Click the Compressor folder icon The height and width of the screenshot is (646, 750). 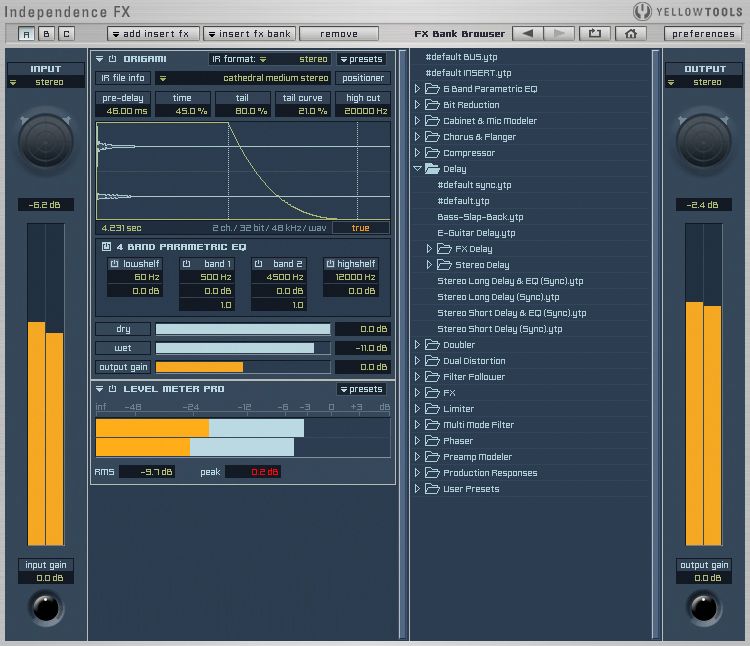[x=432, y=153]
